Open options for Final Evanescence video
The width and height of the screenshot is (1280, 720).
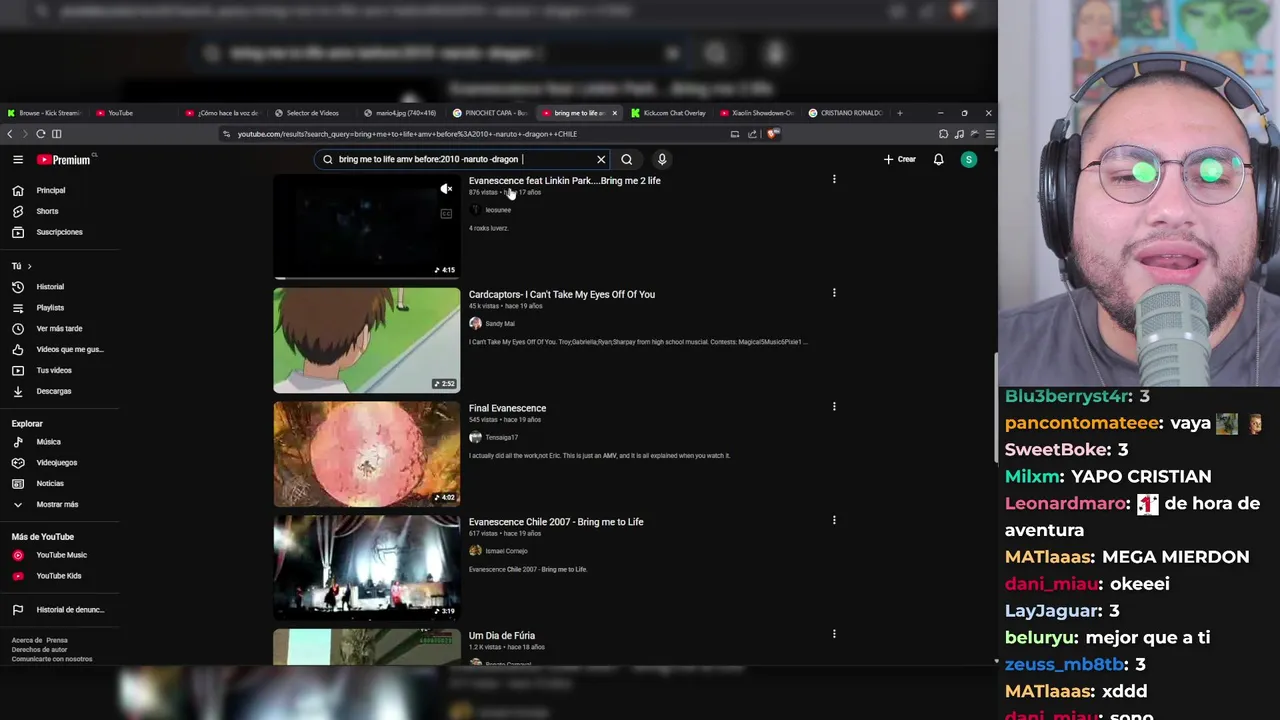click(x=834, y=407)
